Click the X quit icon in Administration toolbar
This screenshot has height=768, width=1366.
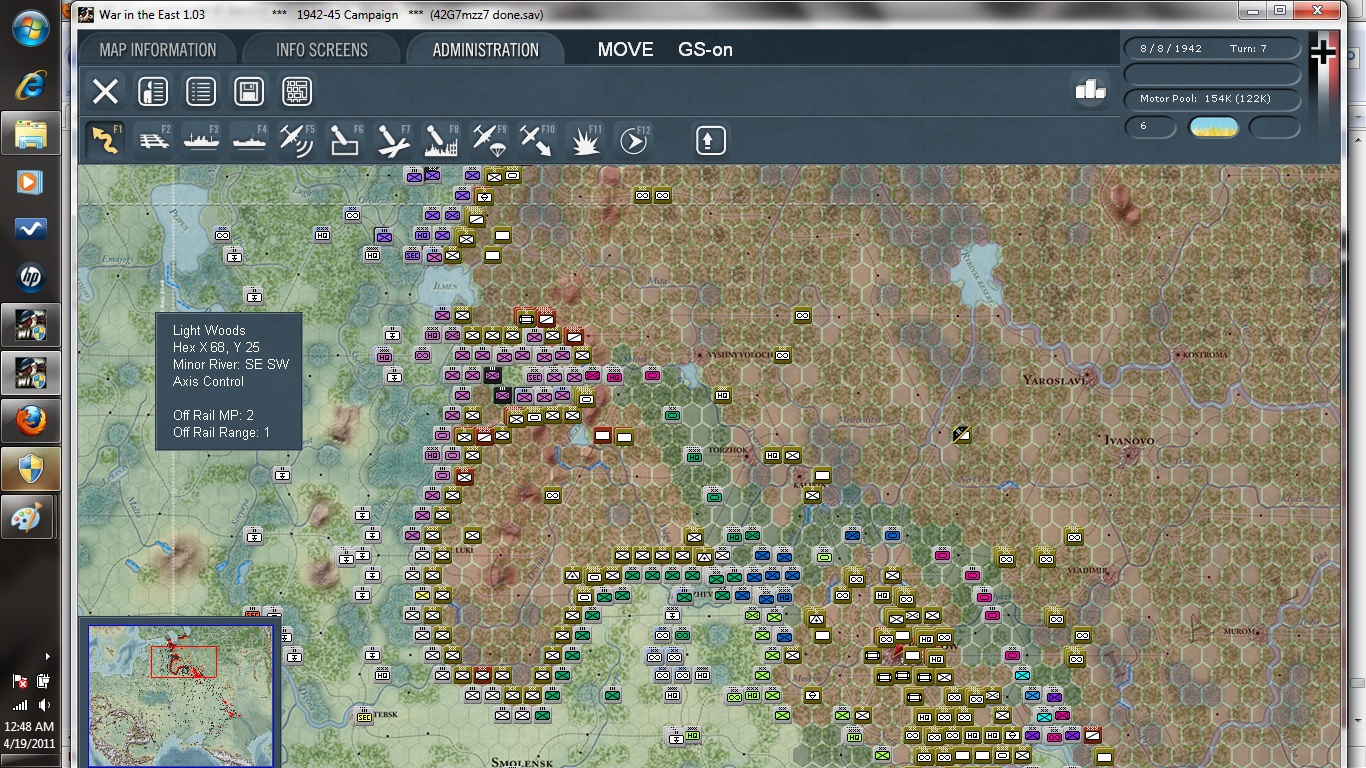105,92
